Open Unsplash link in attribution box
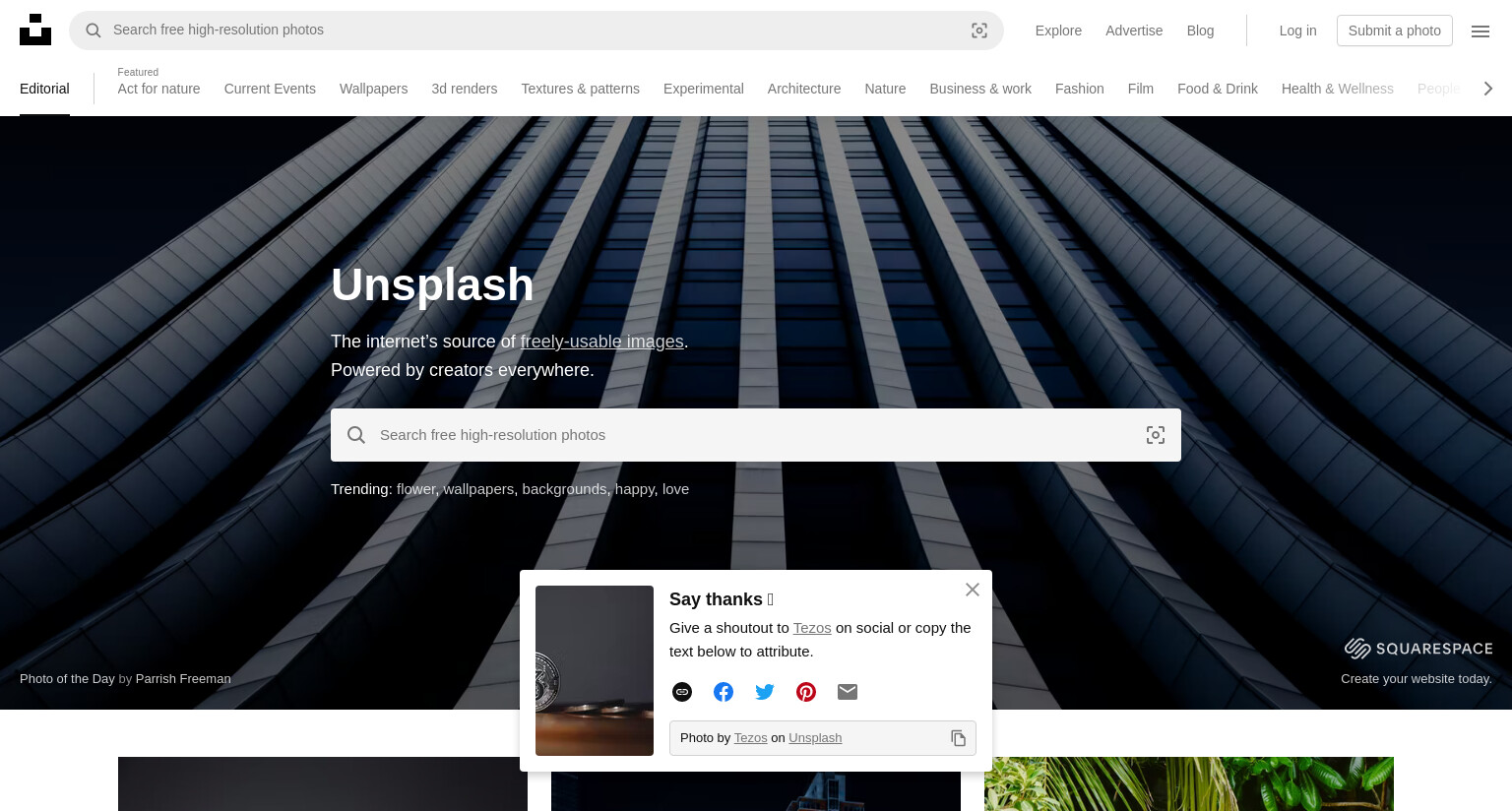Viewport: 1512px width, 811px height. point(815,738)
